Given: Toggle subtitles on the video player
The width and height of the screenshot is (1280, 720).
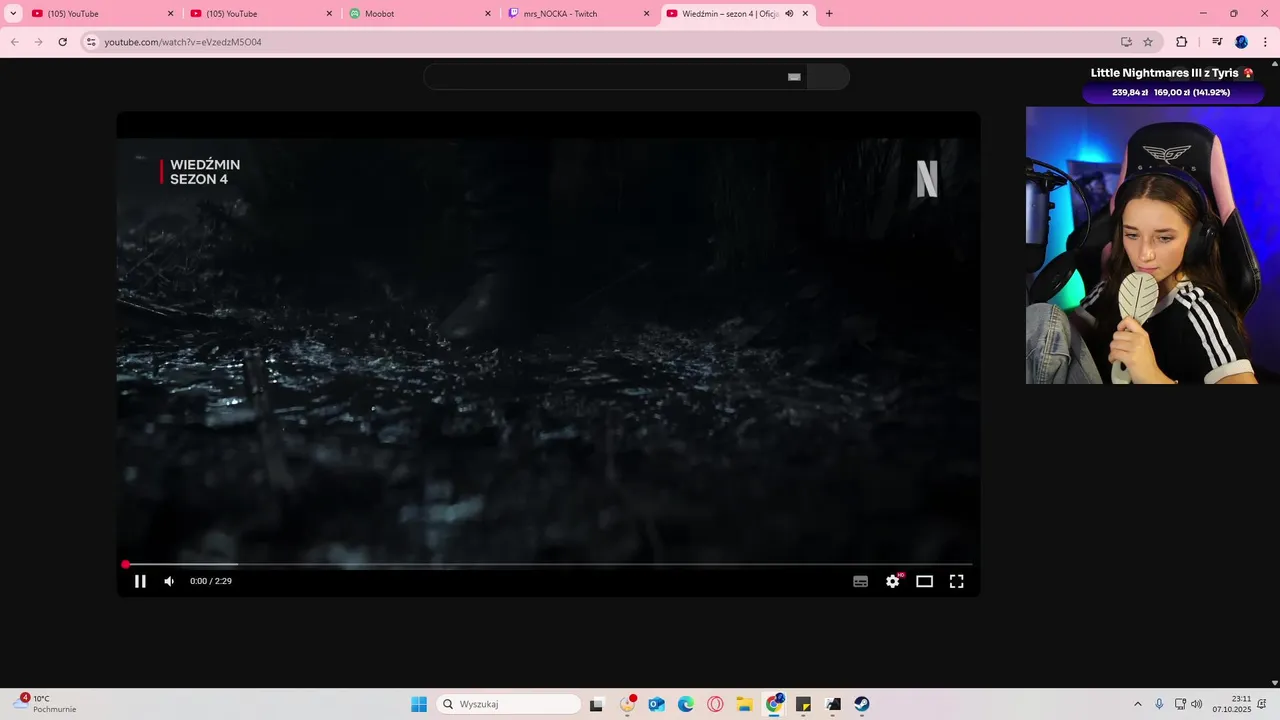Looking at the screenshot, I should 860,581.
